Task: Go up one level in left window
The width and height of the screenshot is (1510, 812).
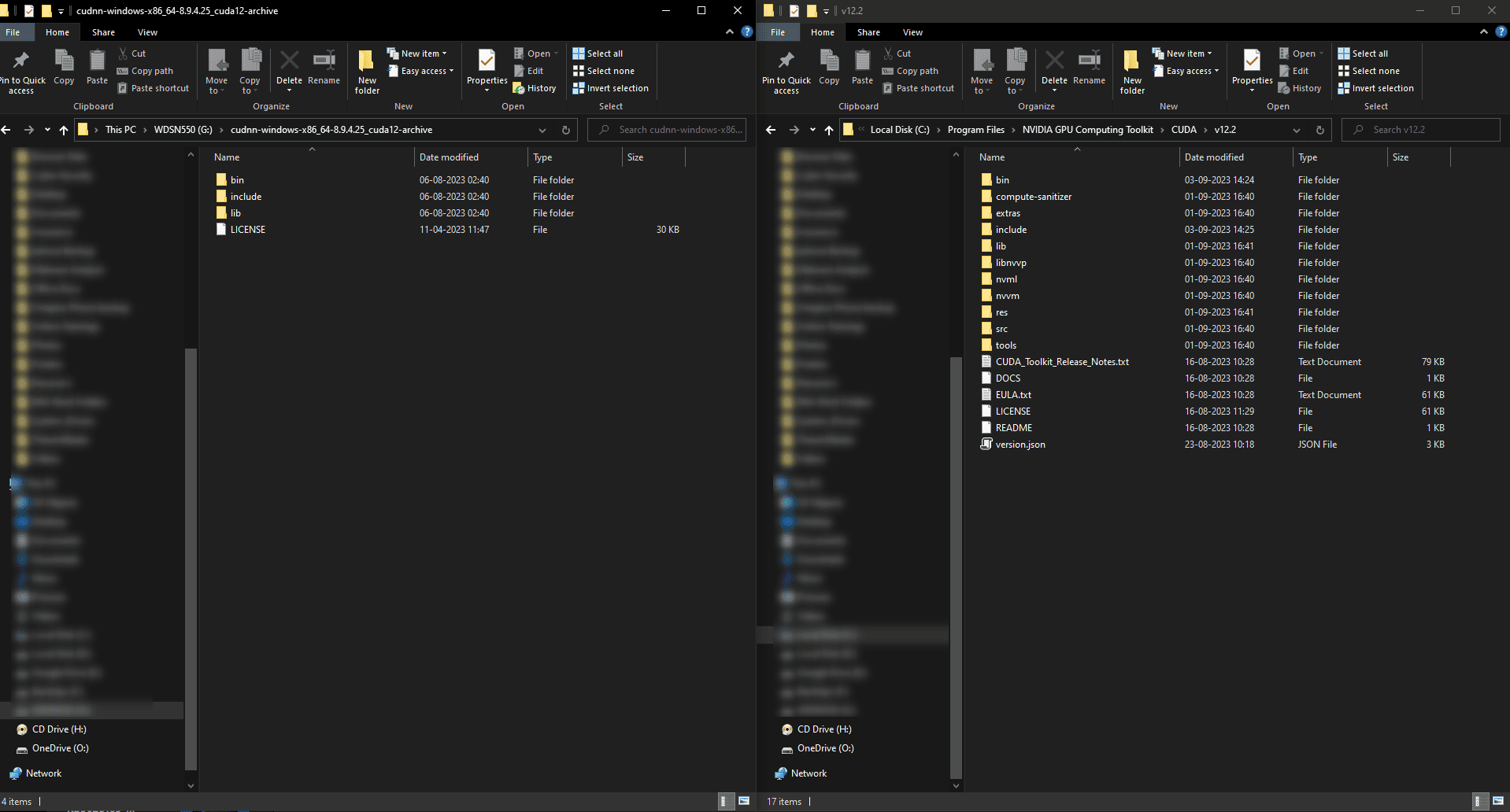Action: tap(64, 130)
